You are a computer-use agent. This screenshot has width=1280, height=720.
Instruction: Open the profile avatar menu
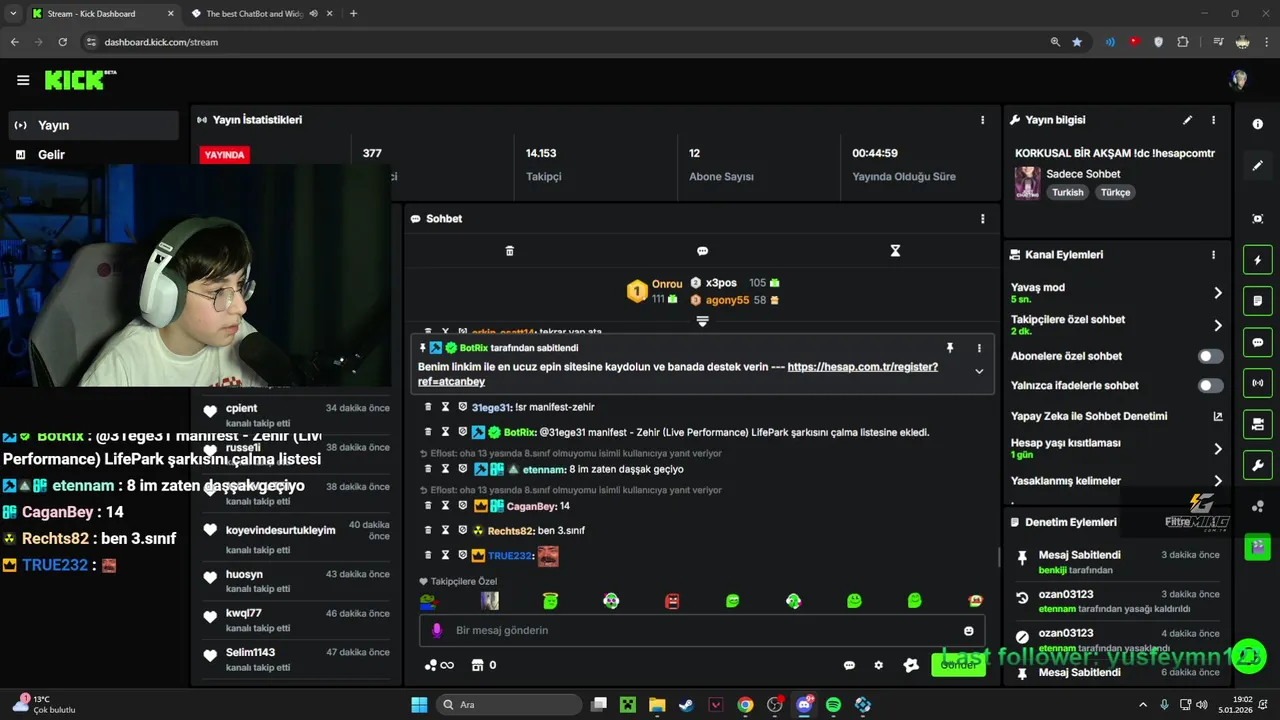(x=1239, y=80)
